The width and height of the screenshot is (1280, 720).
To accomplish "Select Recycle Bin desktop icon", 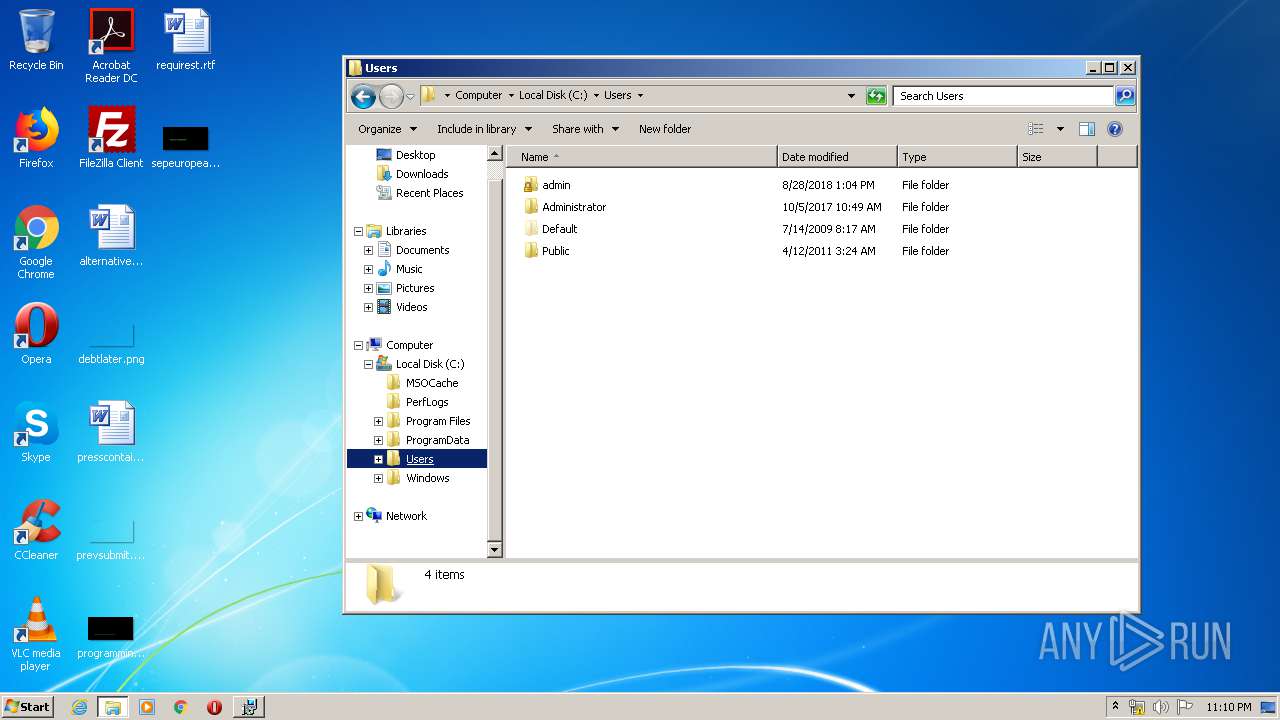I will pyautogui.click(x=36, y=40).
